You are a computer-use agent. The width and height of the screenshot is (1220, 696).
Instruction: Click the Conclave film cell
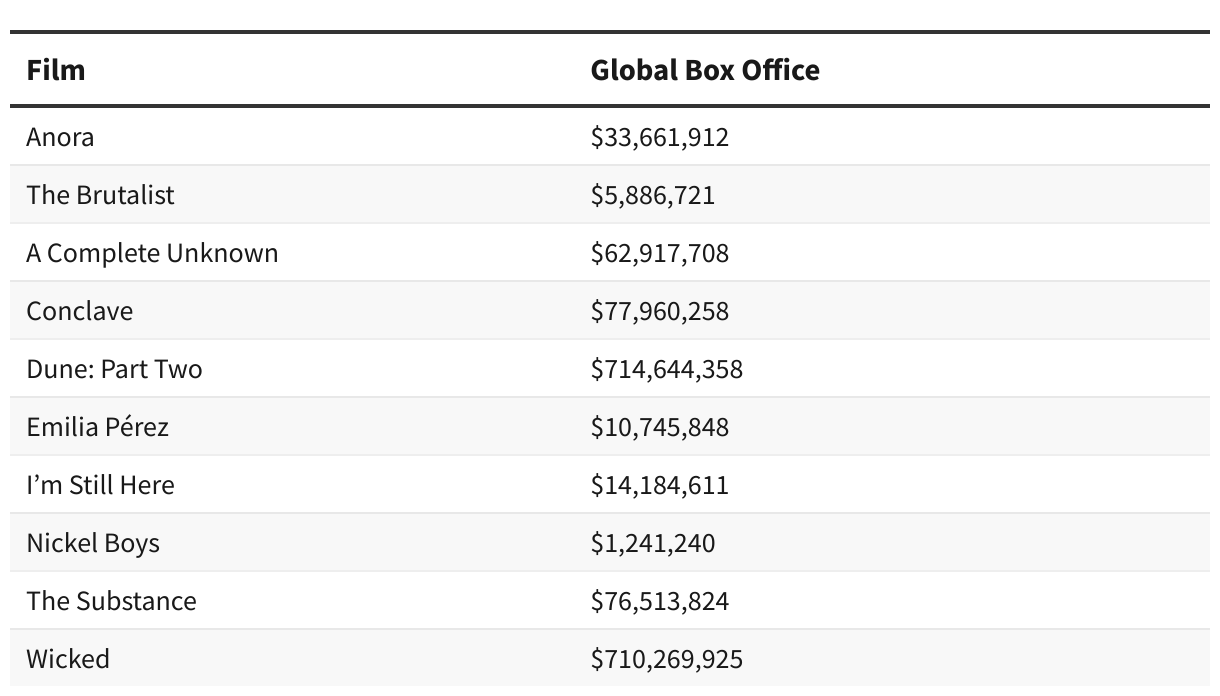pyautogui.click(x=79, y=311)
